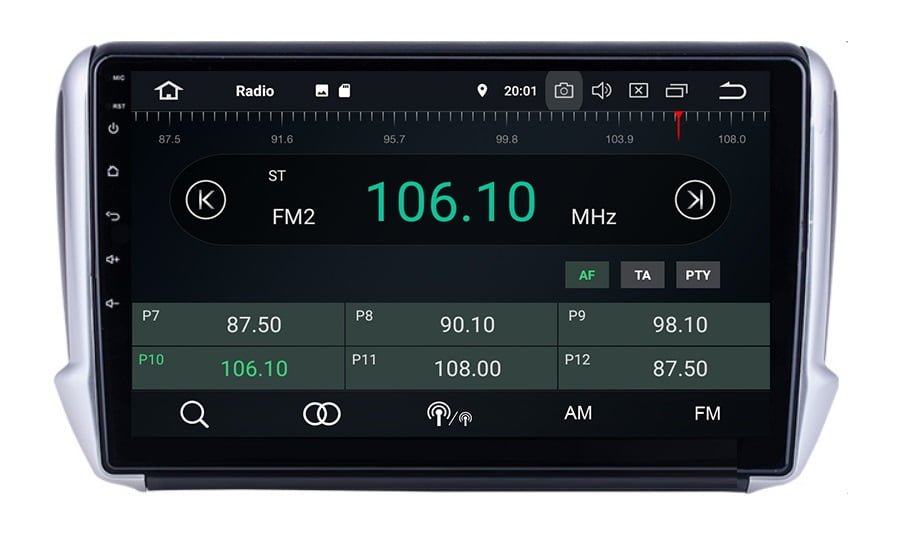
Task: Toggle the PTY program type button
Action: [x=698, y=275]
